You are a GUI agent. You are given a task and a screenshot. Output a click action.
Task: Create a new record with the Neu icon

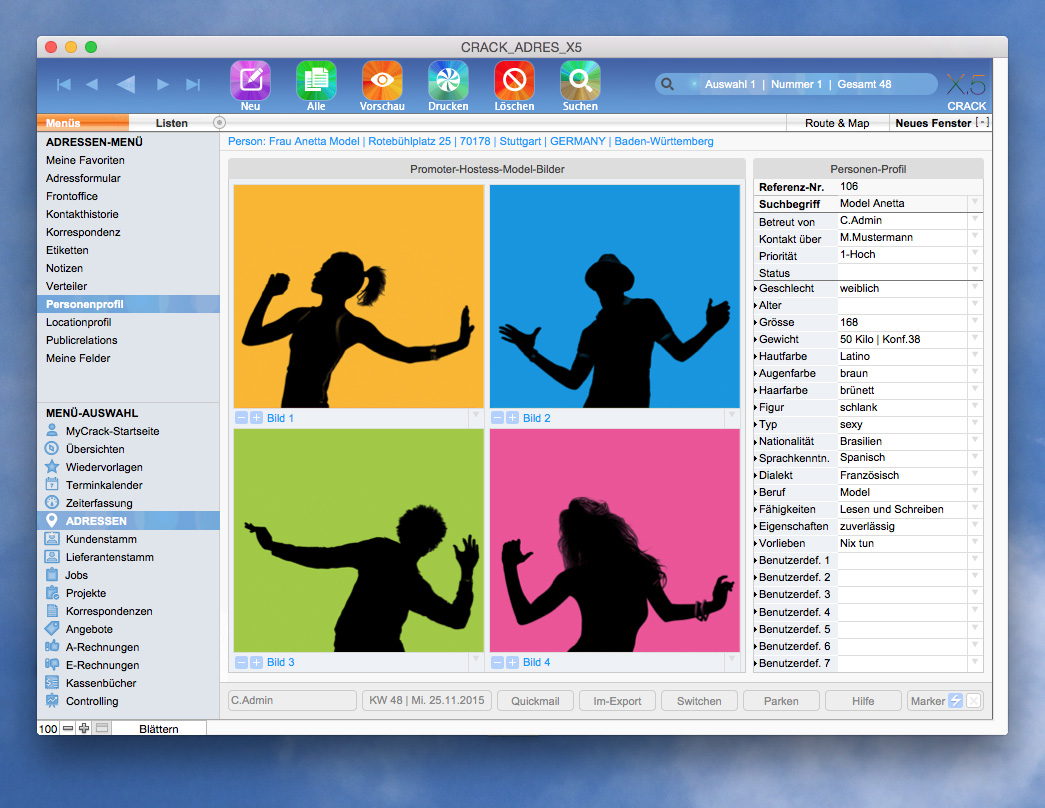(250, 83)
